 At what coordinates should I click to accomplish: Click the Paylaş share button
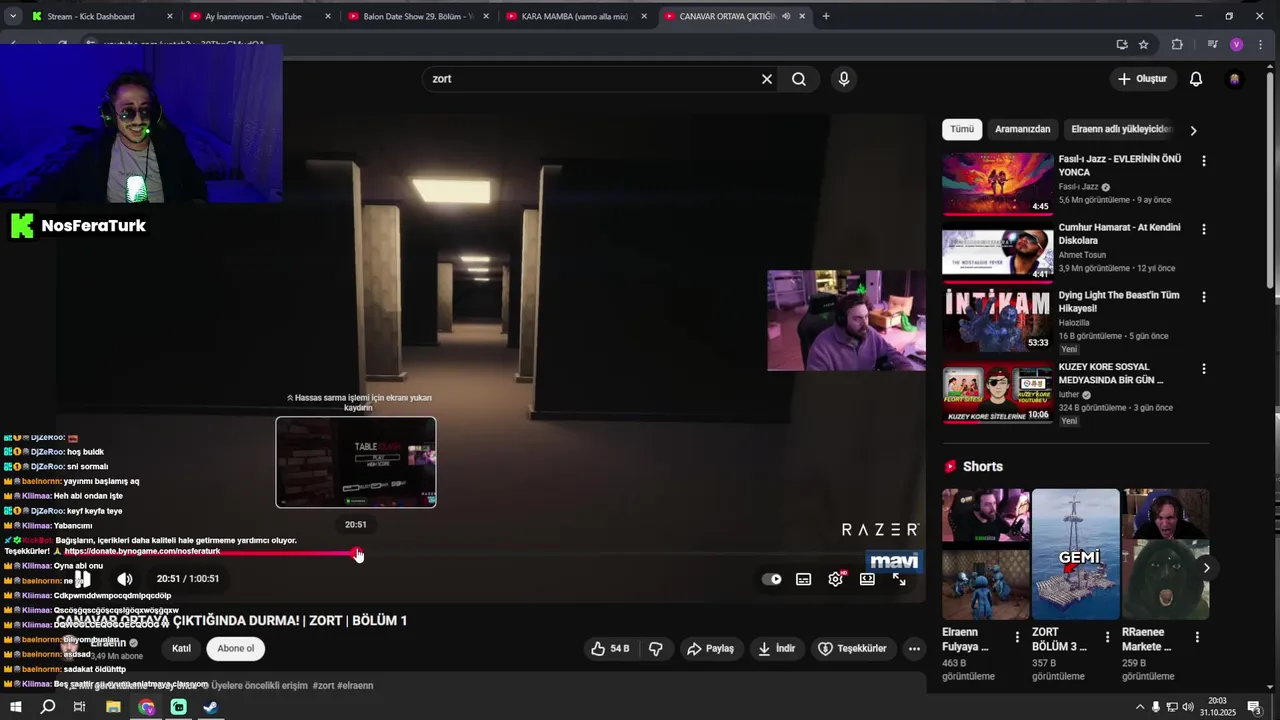pos(710,648)
